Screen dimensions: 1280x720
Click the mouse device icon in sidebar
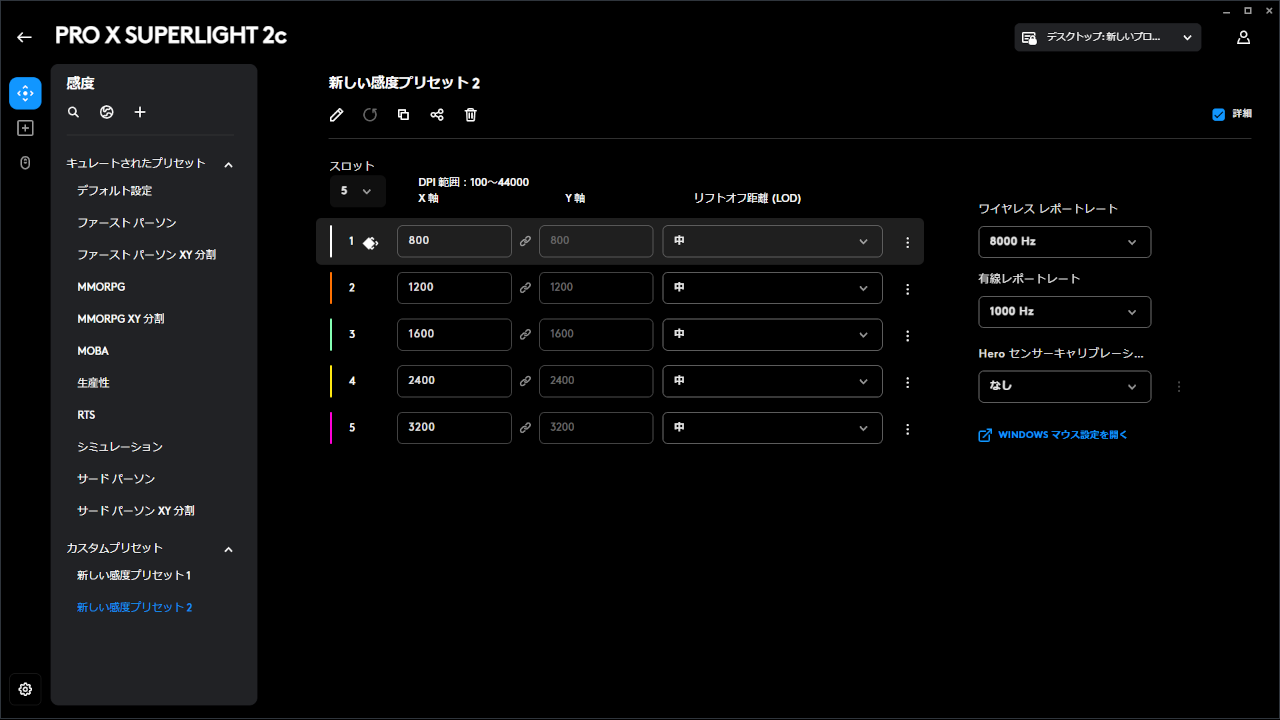tap(25, 162)
